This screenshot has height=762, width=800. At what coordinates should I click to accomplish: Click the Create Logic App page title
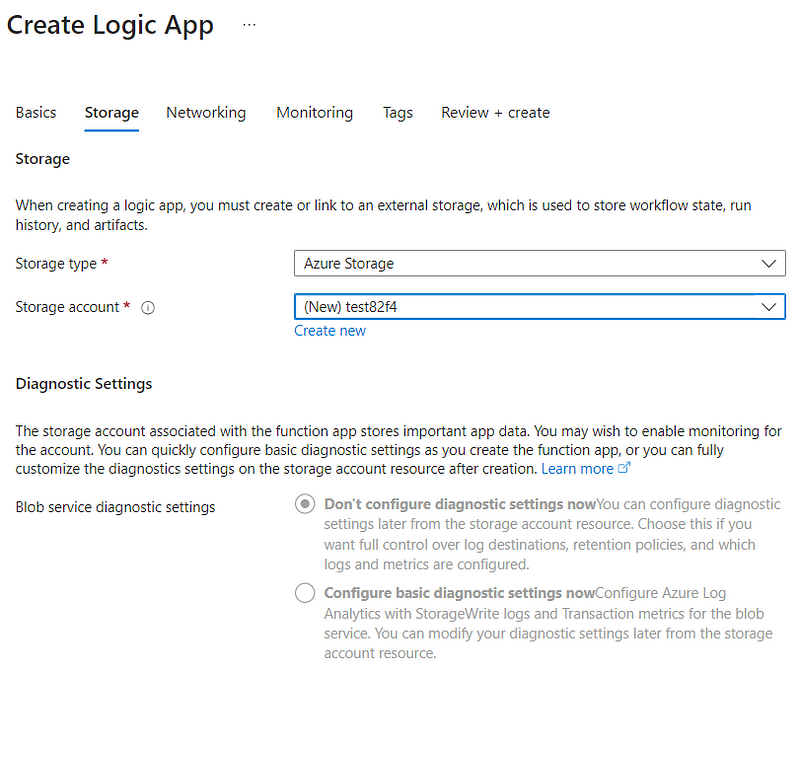click(x=110, y=26)
